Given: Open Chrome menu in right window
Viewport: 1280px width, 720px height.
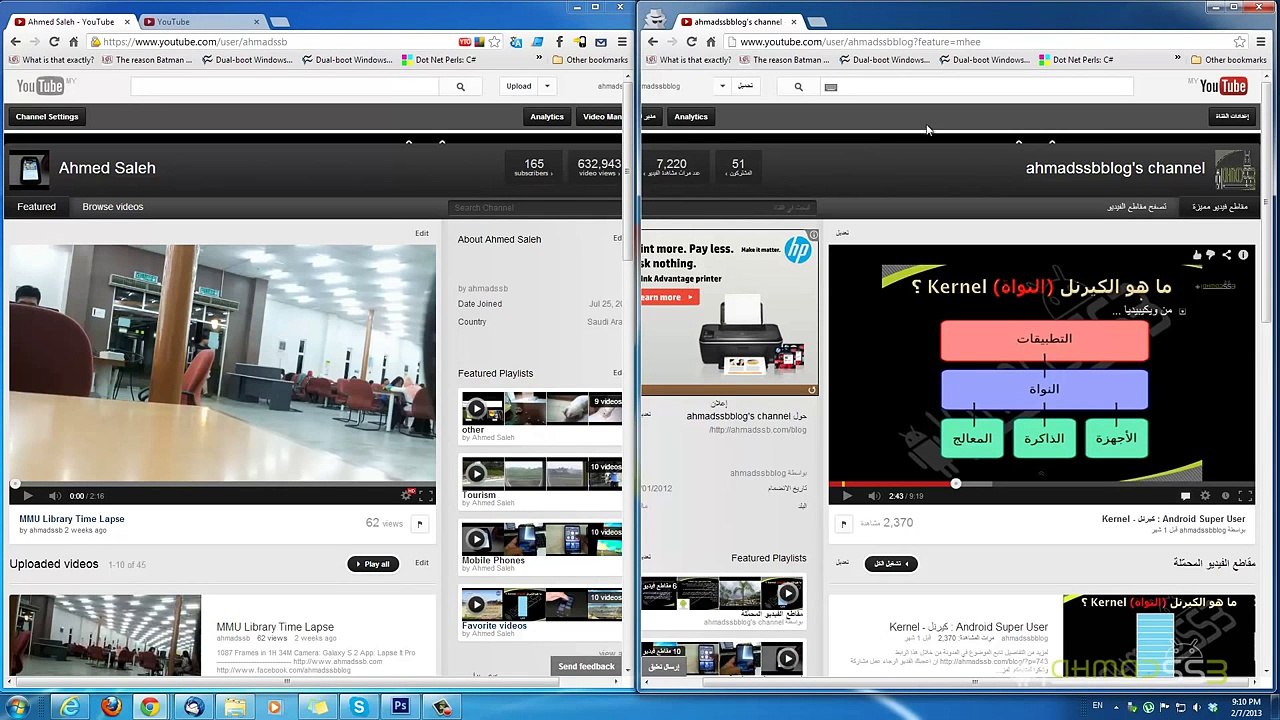Looking at the screenshot, I should pos(1260,42).
